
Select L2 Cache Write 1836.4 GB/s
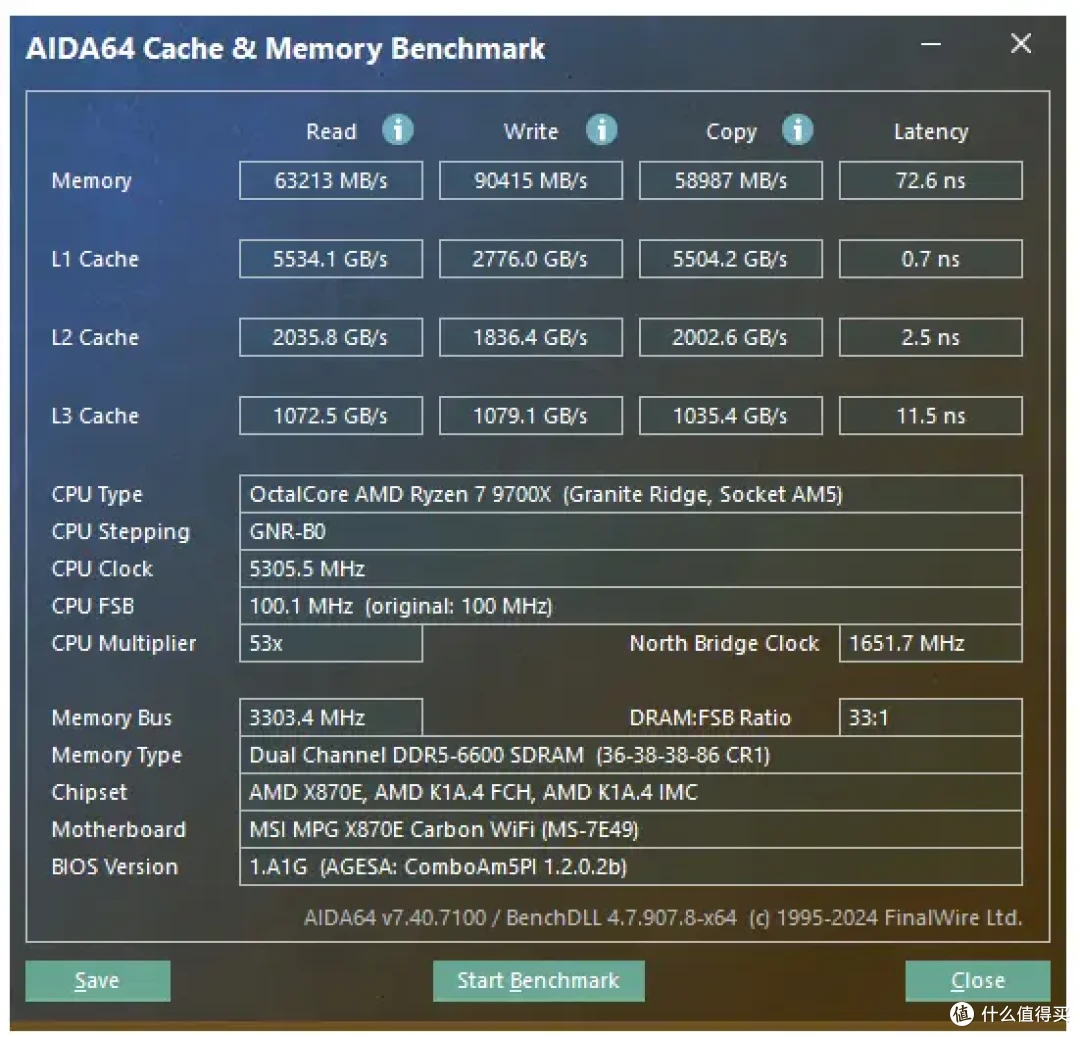pyautogui.click(x=530, y=337)
